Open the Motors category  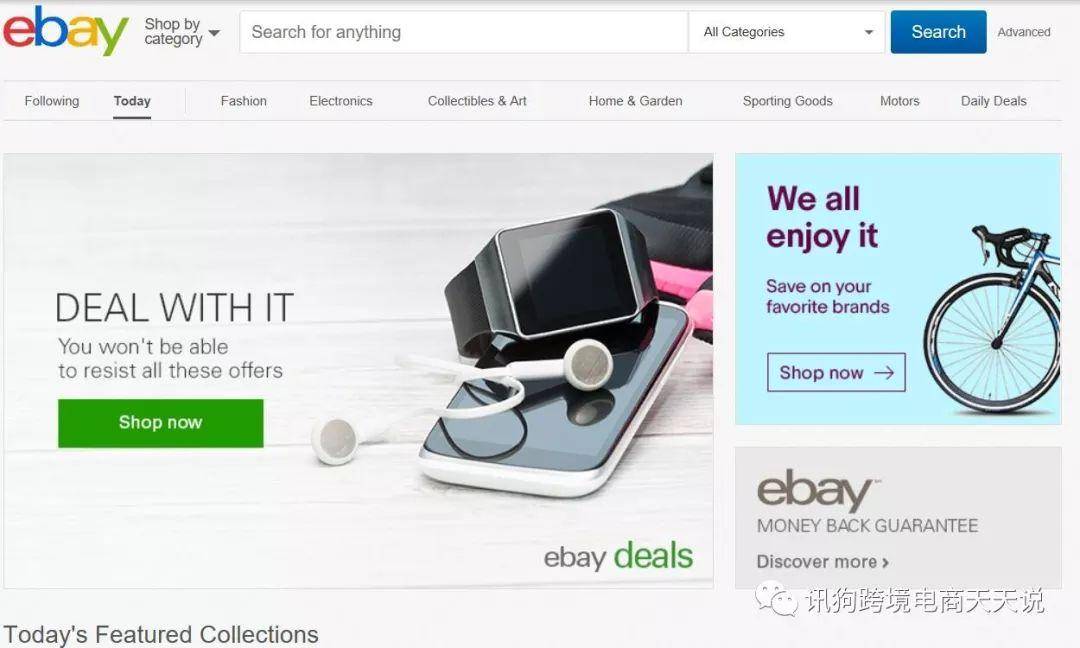(x=900, y=101)
